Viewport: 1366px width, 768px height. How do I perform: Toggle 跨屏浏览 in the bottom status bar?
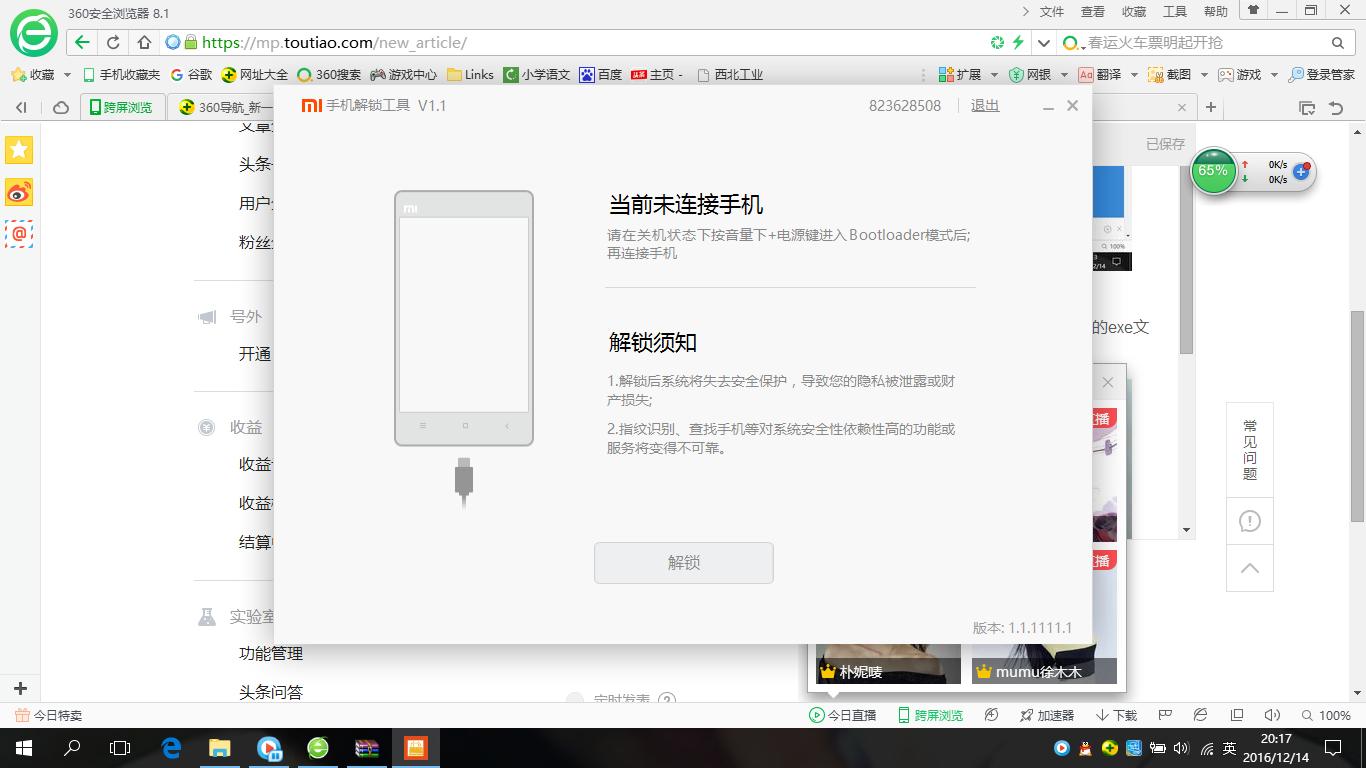click(x=930, y=715)
